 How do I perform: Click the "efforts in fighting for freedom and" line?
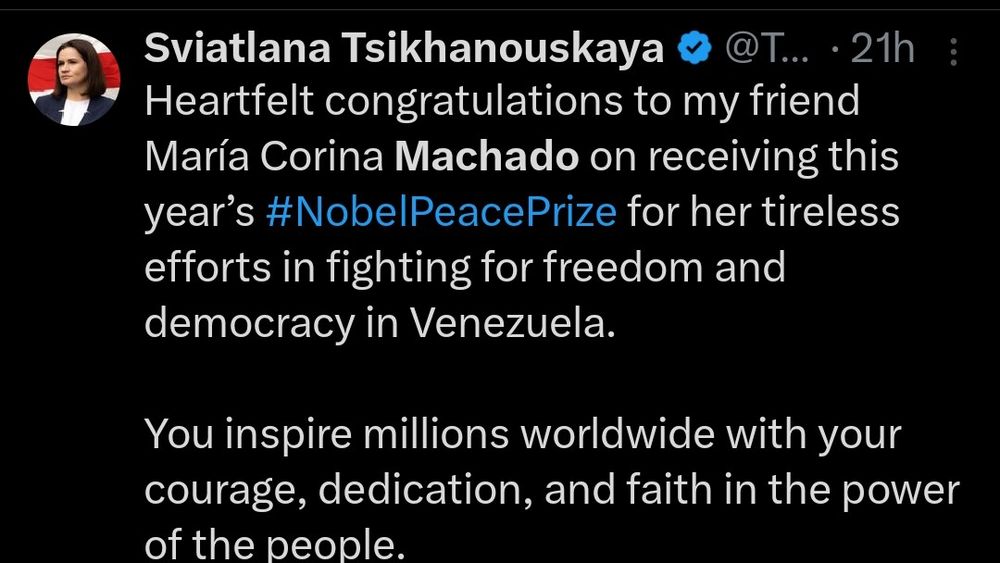[x=465, y=268]
